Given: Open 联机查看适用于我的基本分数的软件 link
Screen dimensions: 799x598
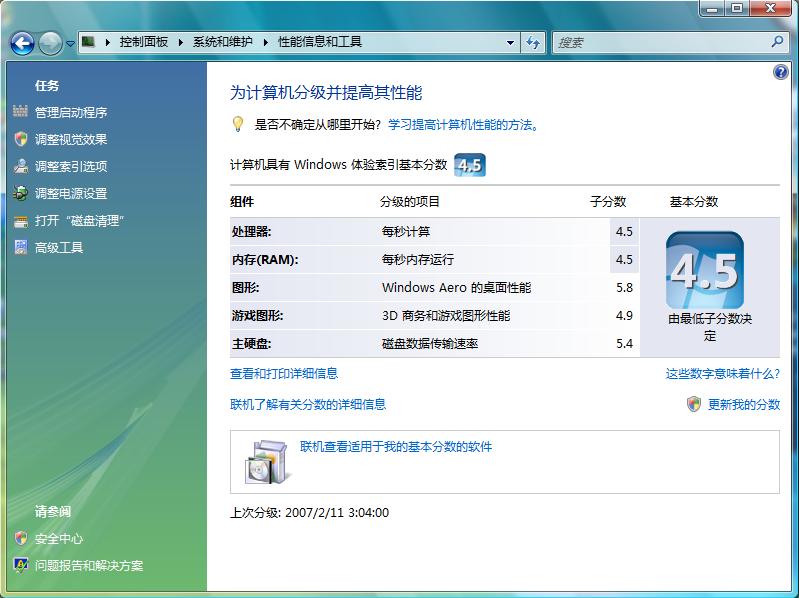Looking at the screenshot, I should point(396,447).
